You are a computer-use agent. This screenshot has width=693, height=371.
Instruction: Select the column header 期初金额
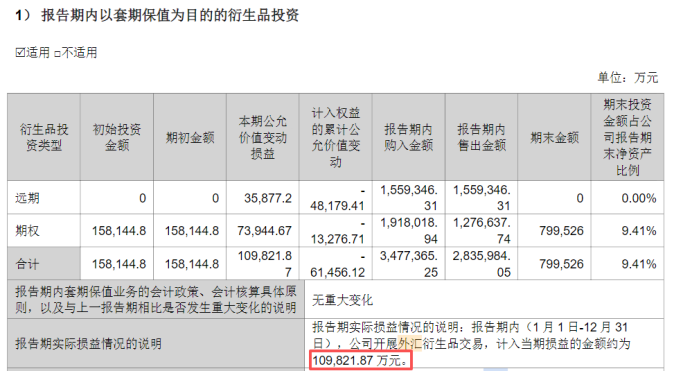click(190, 138)
